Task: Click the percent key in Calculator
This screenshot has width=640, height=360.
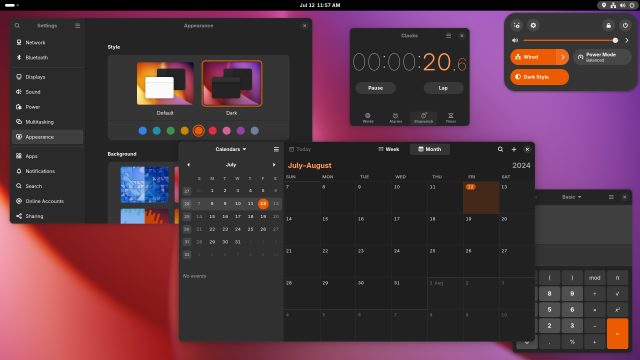Action: point(572,342)
